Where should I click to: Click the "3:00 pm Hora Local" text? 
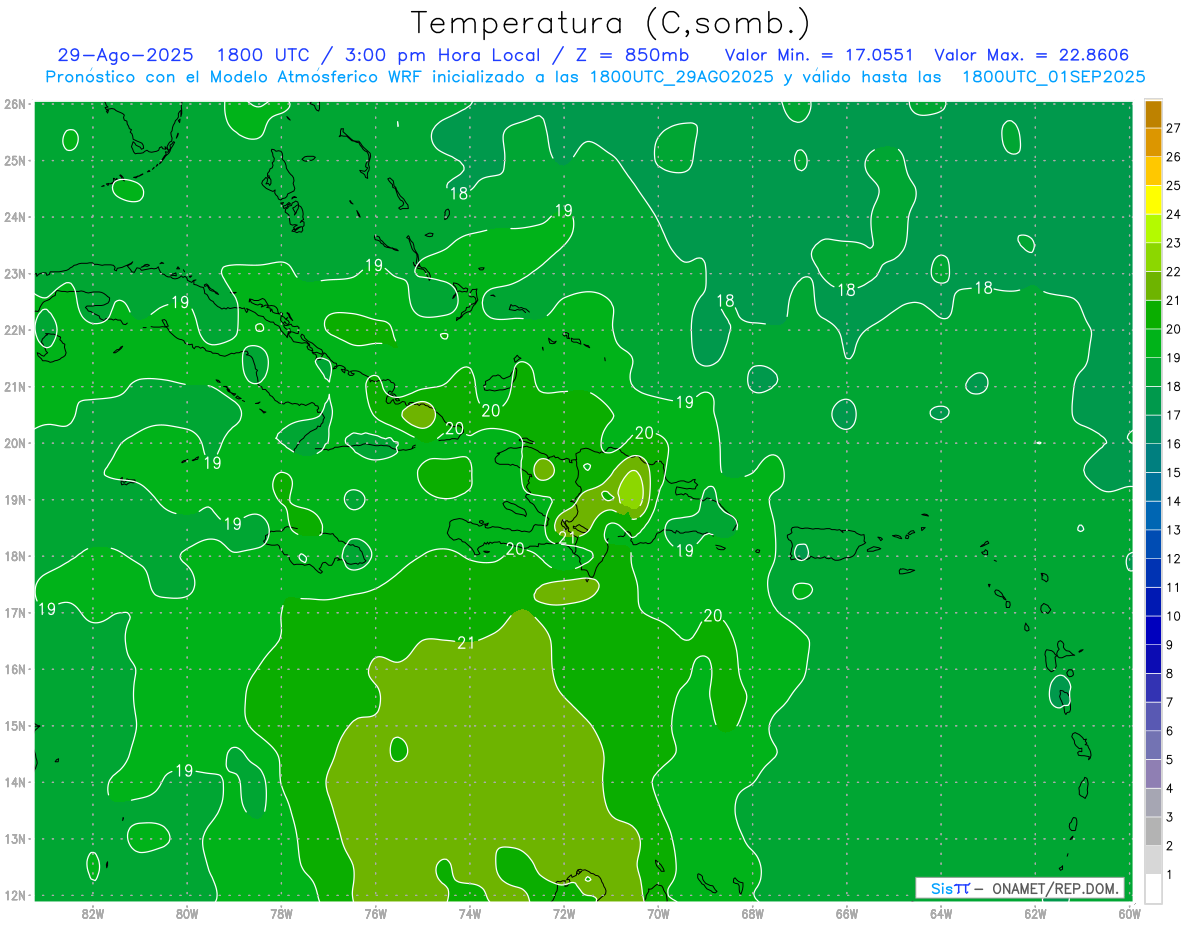point(443,55)
